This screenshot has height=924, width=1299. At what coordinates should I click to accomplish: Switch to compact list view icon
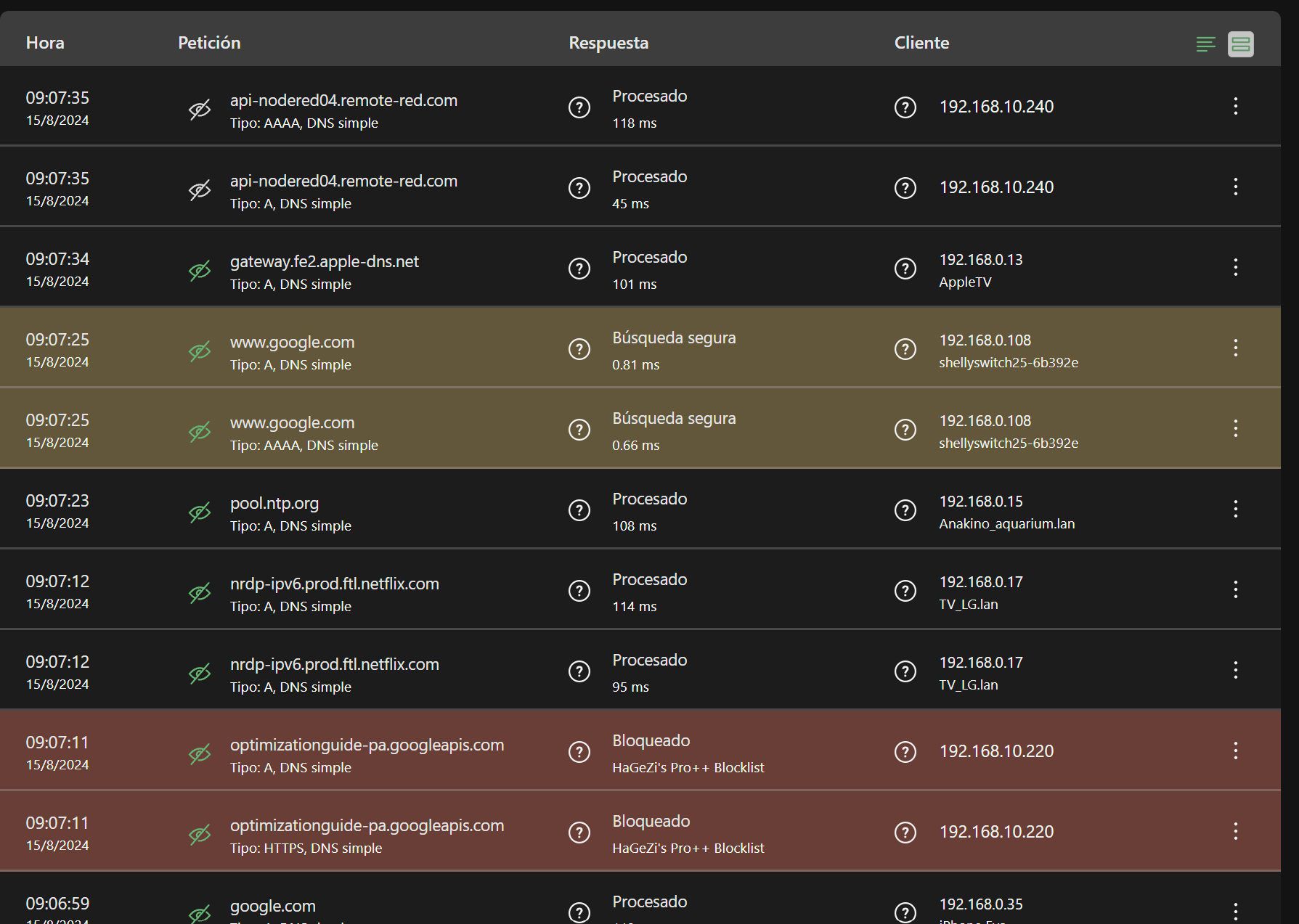pyautogui.click(x=1205, y=44)
